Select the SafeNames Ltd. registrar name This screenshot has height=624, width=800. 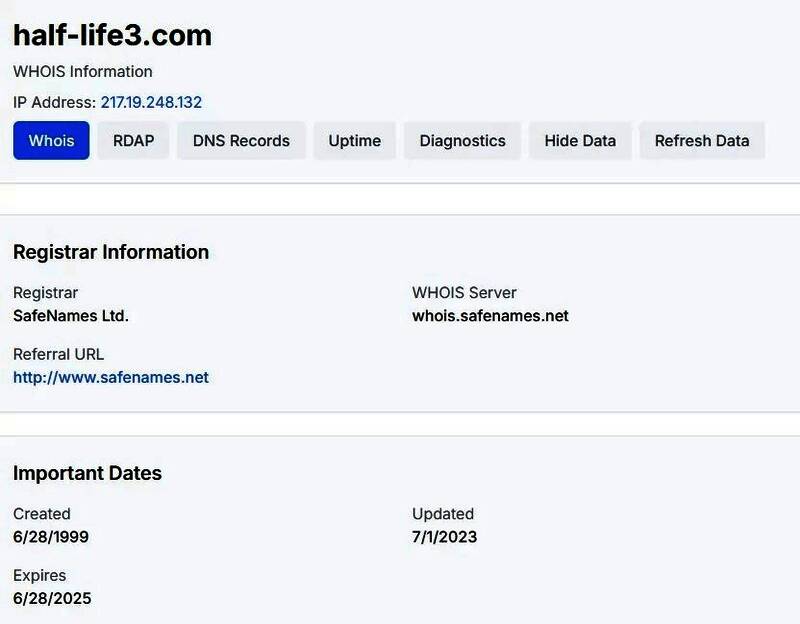point(71,316)
